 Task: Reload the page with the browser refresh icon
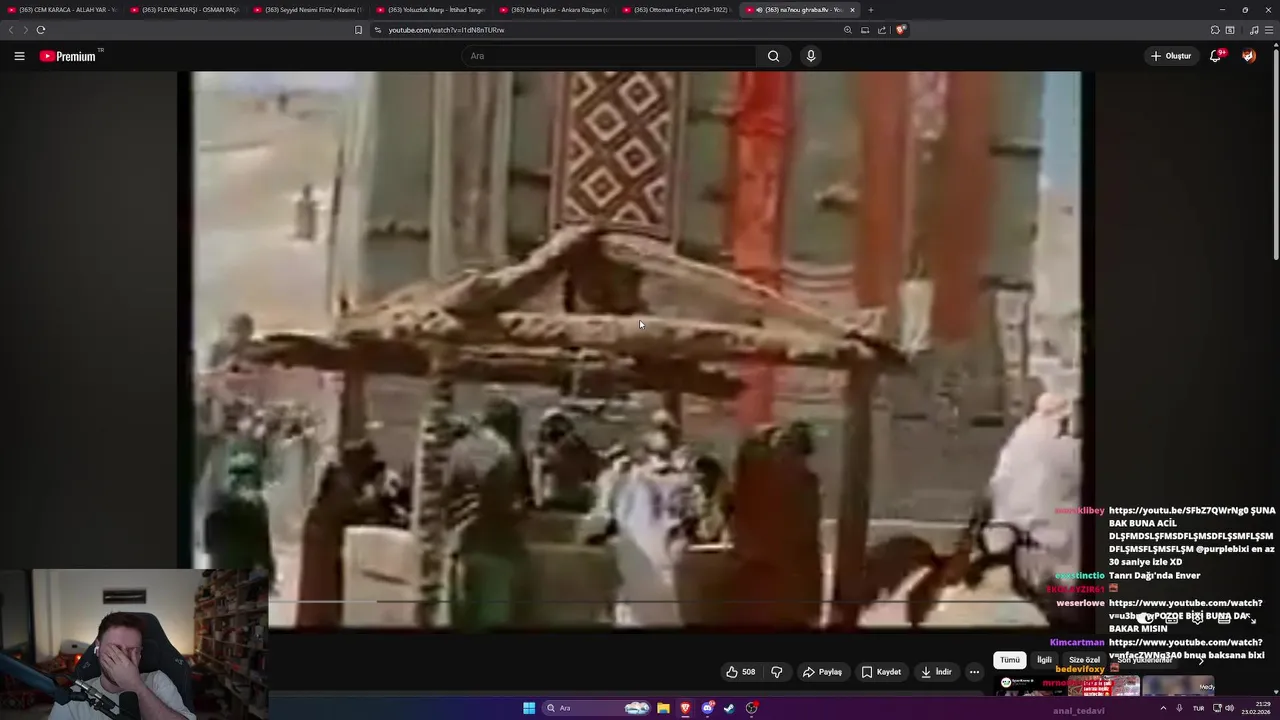click(x=41, y=30)
